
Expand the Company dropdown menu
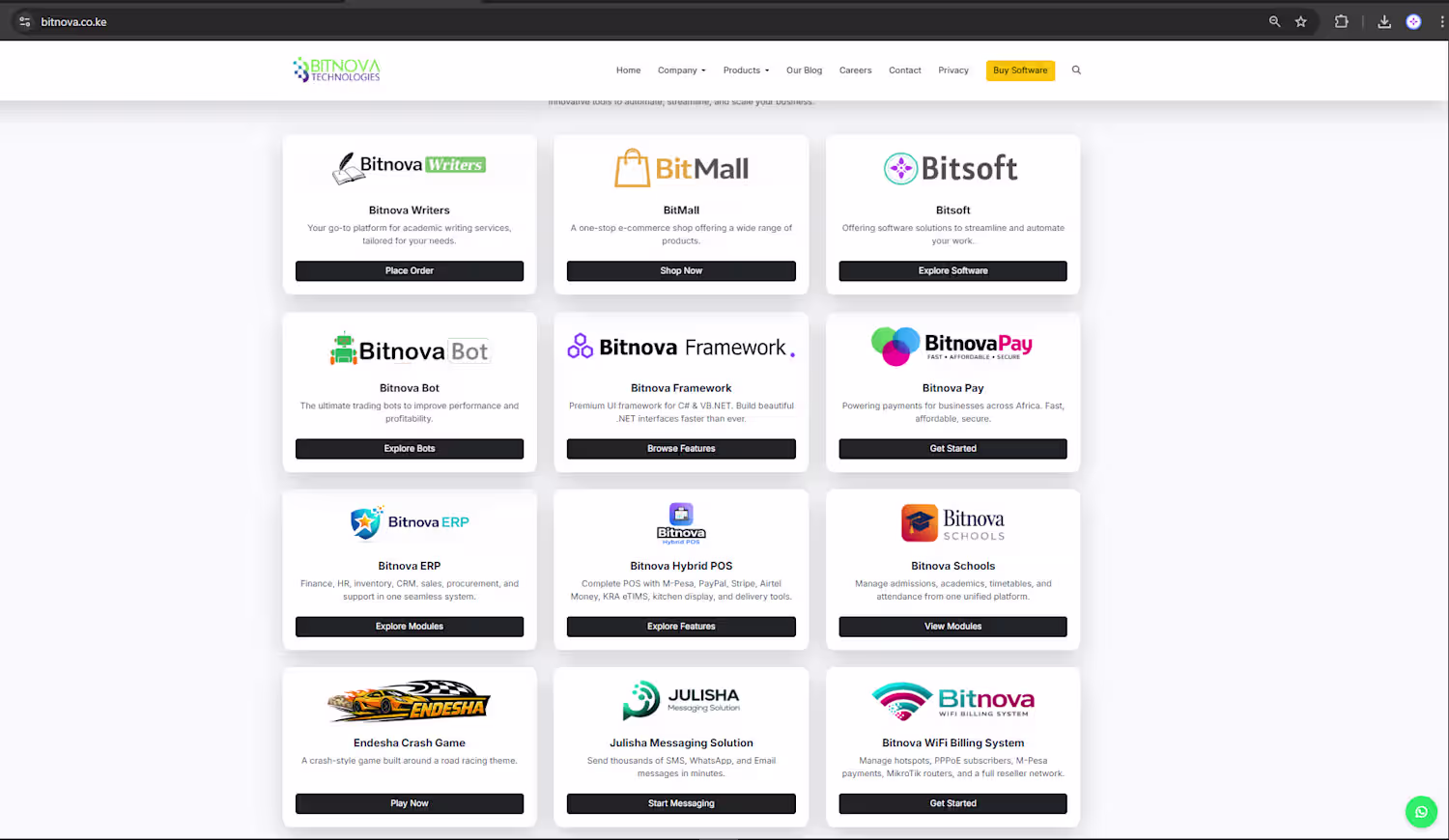click(682, 70)
